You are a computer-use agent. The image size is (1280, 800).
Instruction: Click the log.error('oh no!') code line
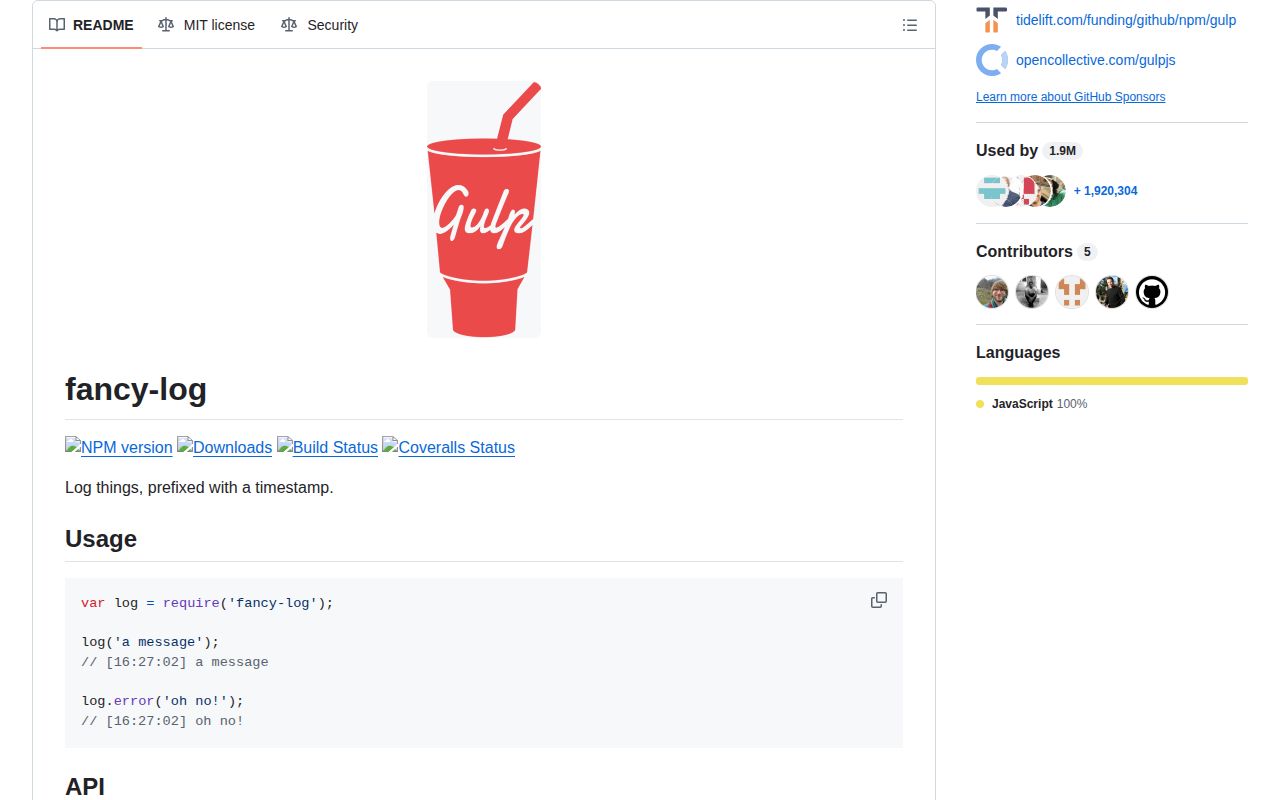[x=162, y=701]
